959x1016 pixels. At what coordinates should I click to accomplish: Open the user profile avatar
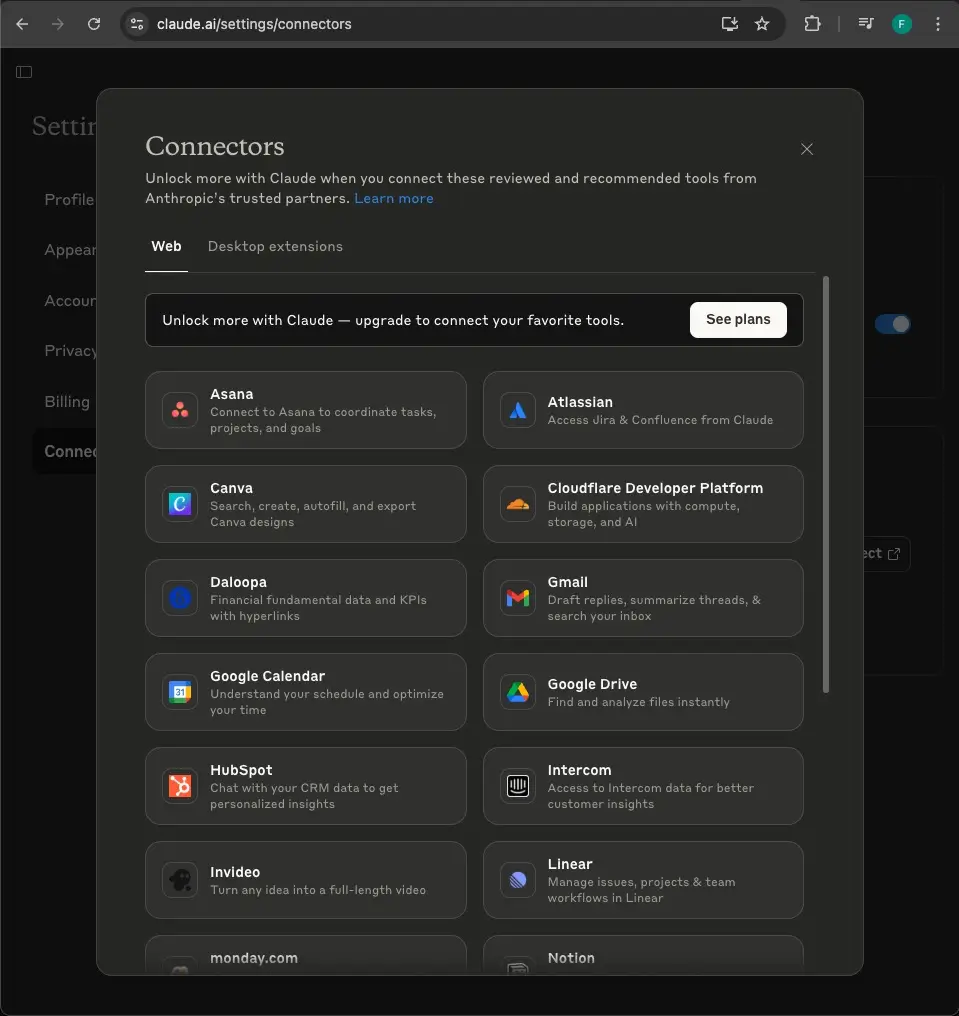(902, 24)
